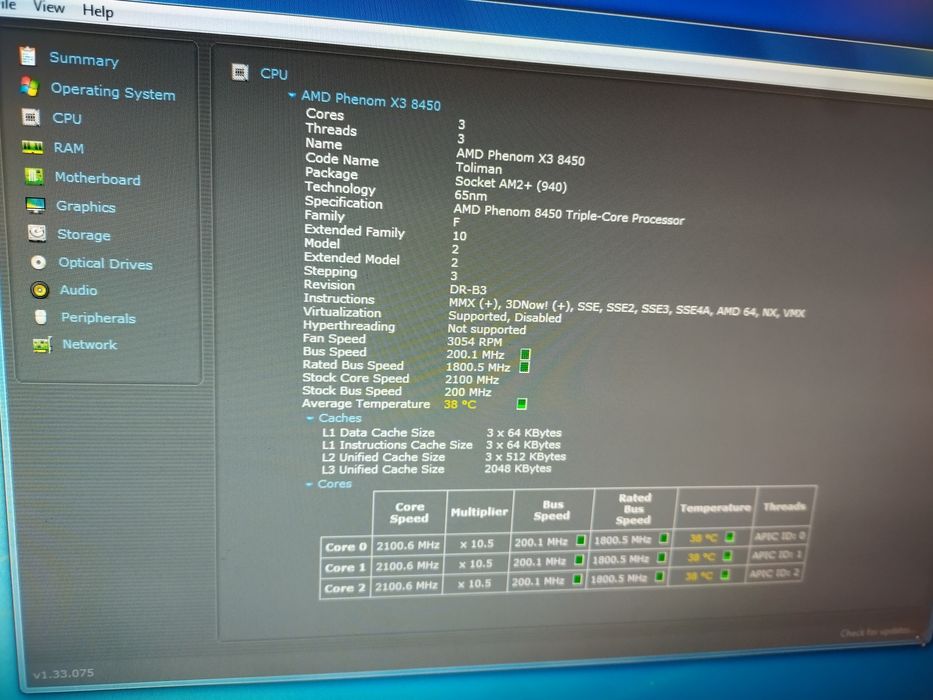Click Core 1 rated bus speed green indicator
Image resolution: width=933 pixels, height=700 pixels.
(x=661, y=558)
